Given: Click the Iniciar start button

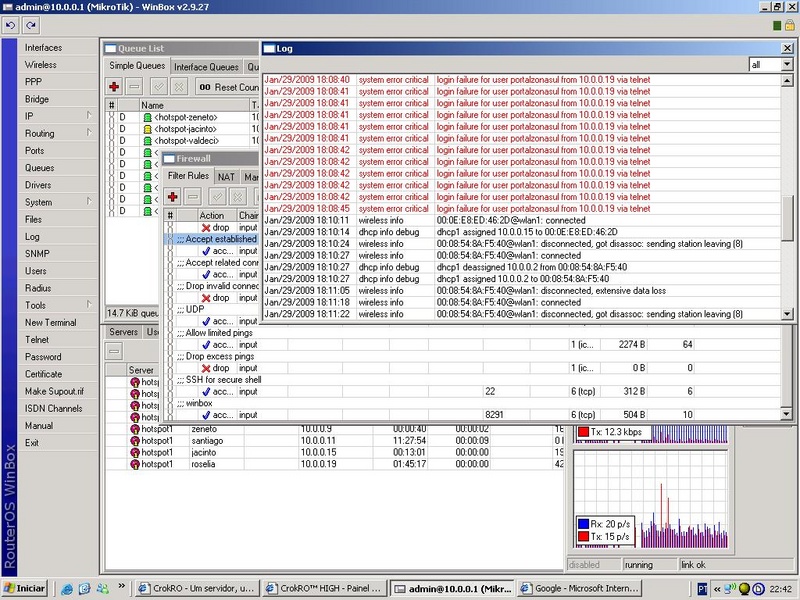Looking at the screenshot, I should 24,589.
